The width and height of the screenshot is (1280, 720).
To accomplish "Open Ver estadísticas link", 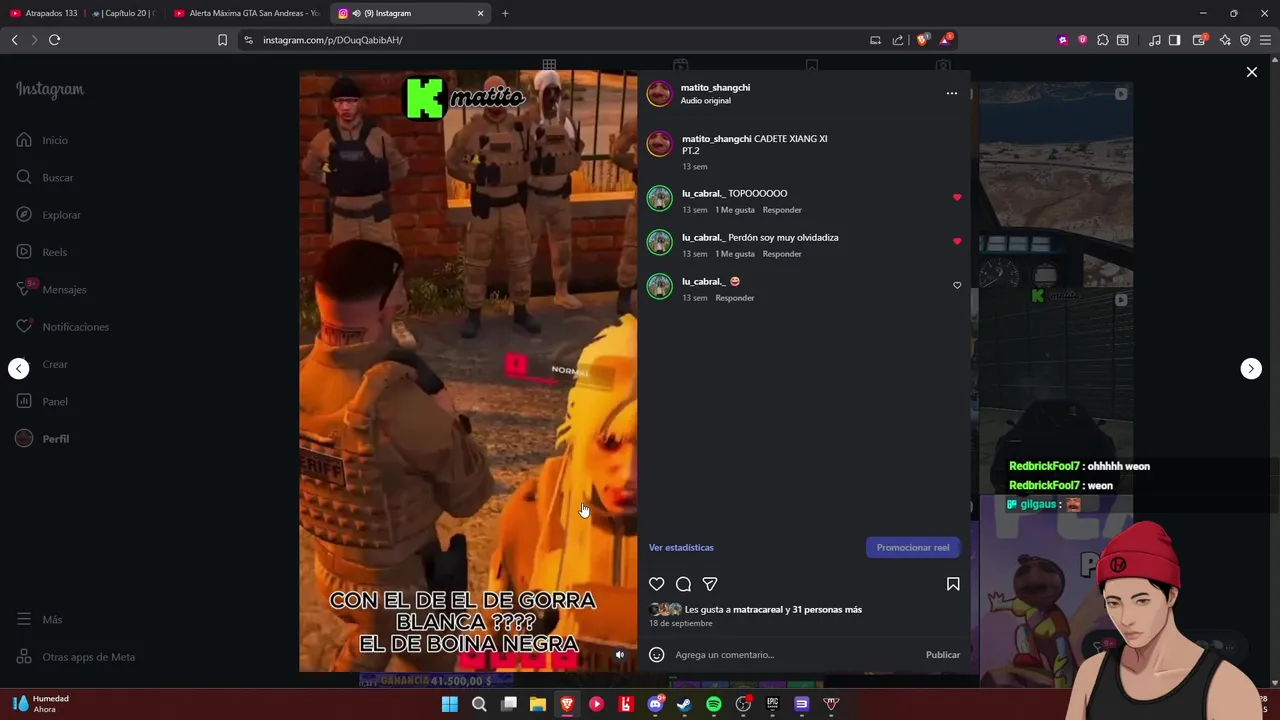I will [681, 547].
